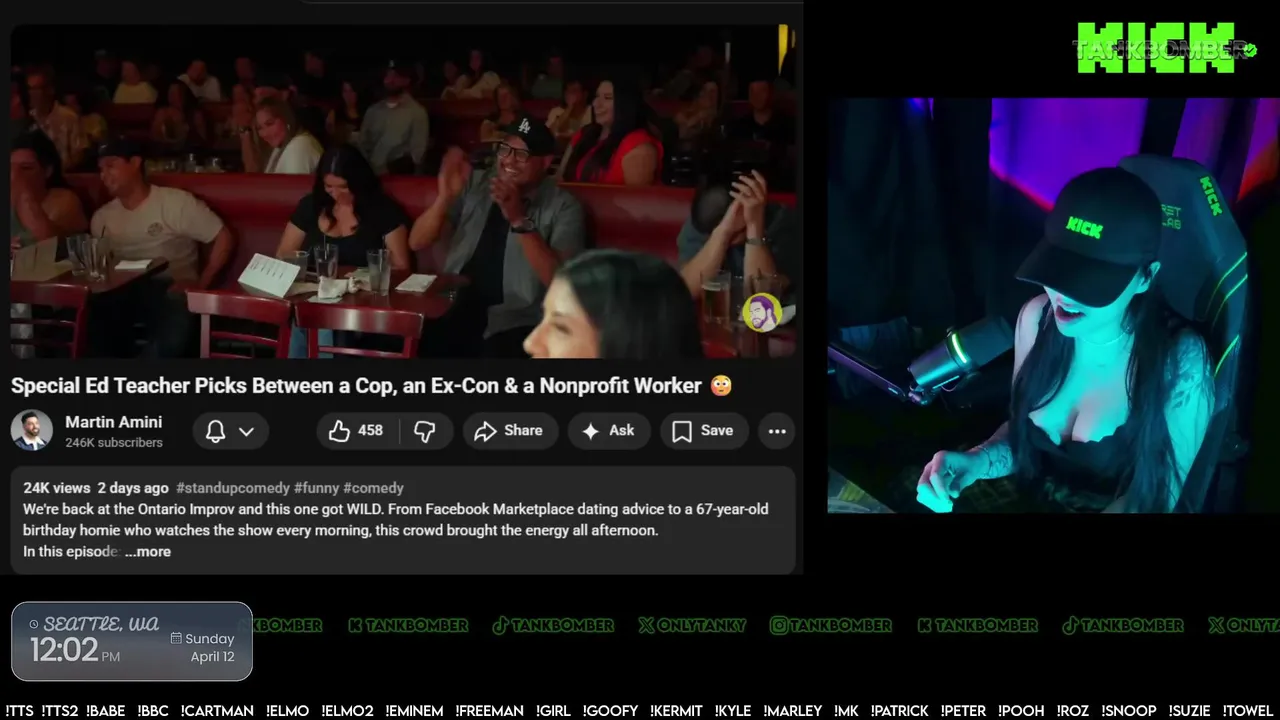Image resolution: width=1280 pixels, height=720 pixels.
Task: Open #funny hashtag
Action: pyautogui.click(x=316, y=488)
